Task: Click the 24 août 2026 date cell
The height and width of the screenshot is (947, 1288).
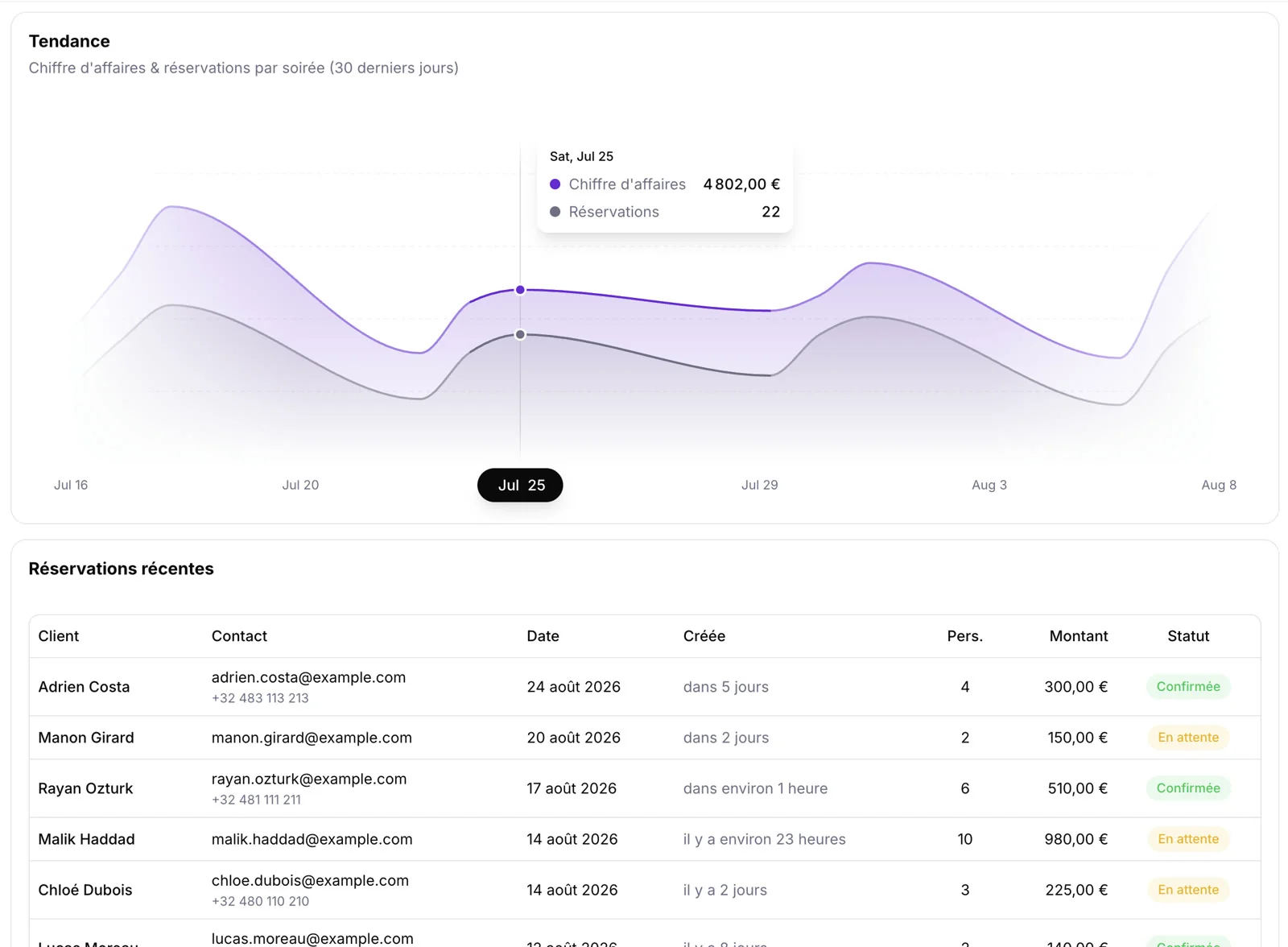Action: tap(573, 687)
